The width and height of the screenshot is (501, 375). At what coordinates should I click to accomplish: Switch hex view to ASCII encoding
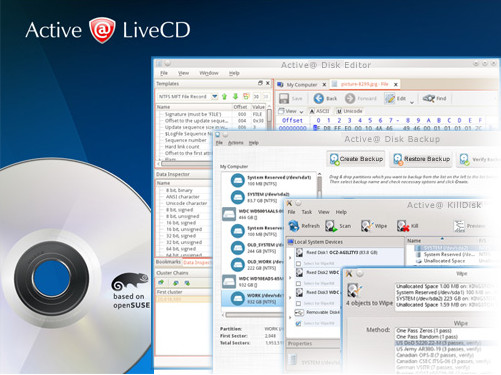coord(319,111)
